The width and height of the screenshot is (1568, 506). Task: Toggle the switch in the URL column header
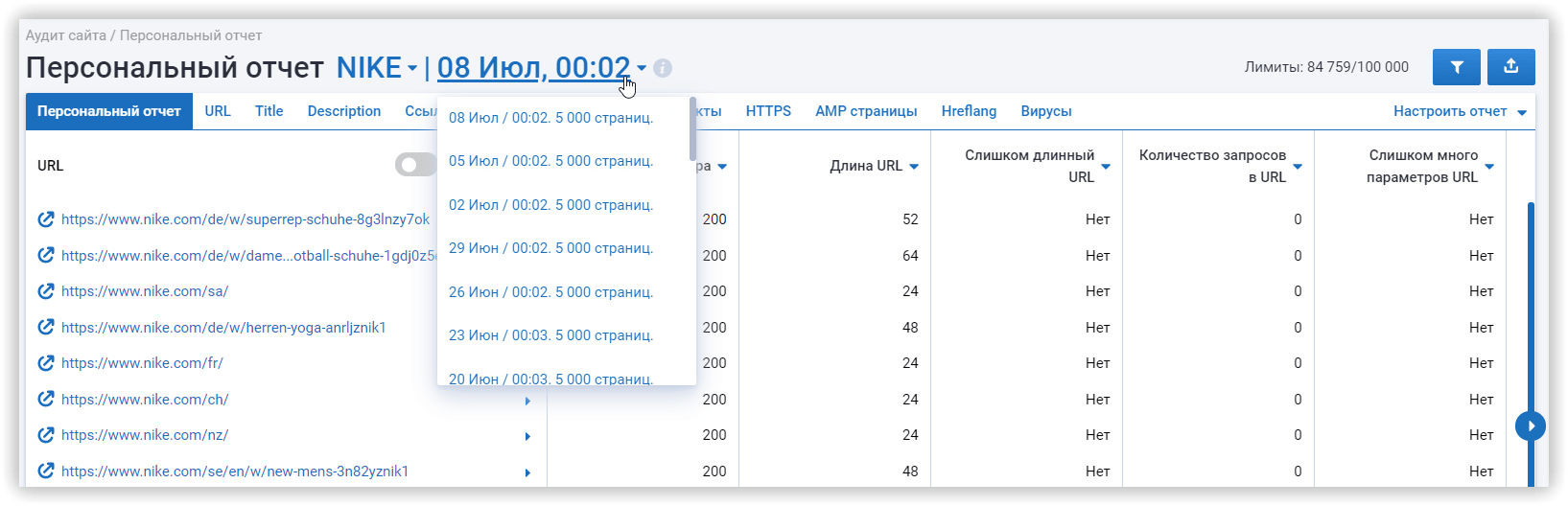[415, 165]
